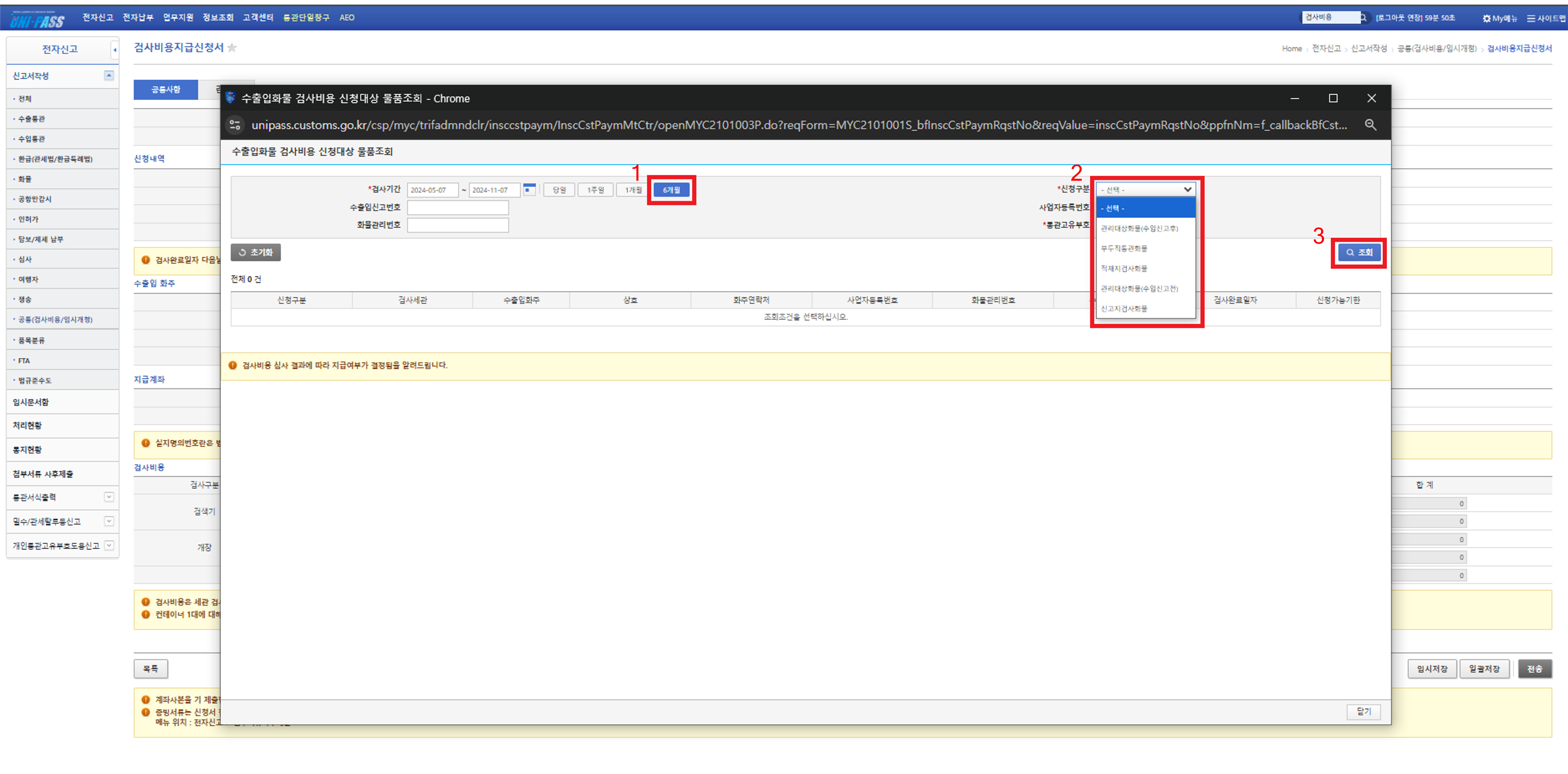Click the UNI-PASS logo
Image resolution: width=1568 pixels, height=774 pixels.
(38, 20)
